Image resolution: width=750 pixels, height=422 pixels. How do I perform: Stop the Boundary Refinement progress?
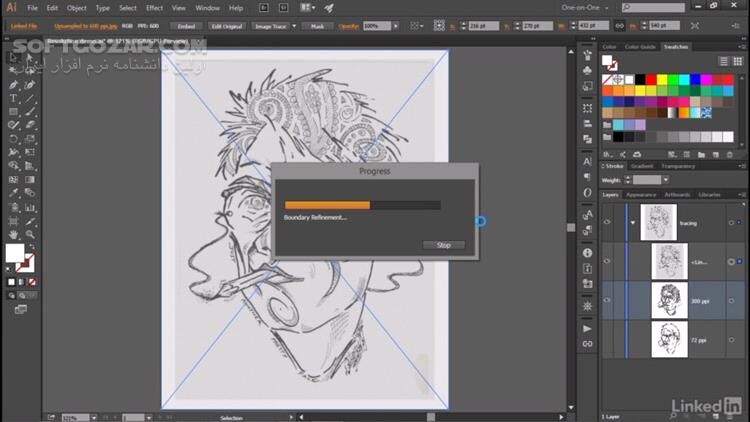pyautogui.click(x=443, y=245)
